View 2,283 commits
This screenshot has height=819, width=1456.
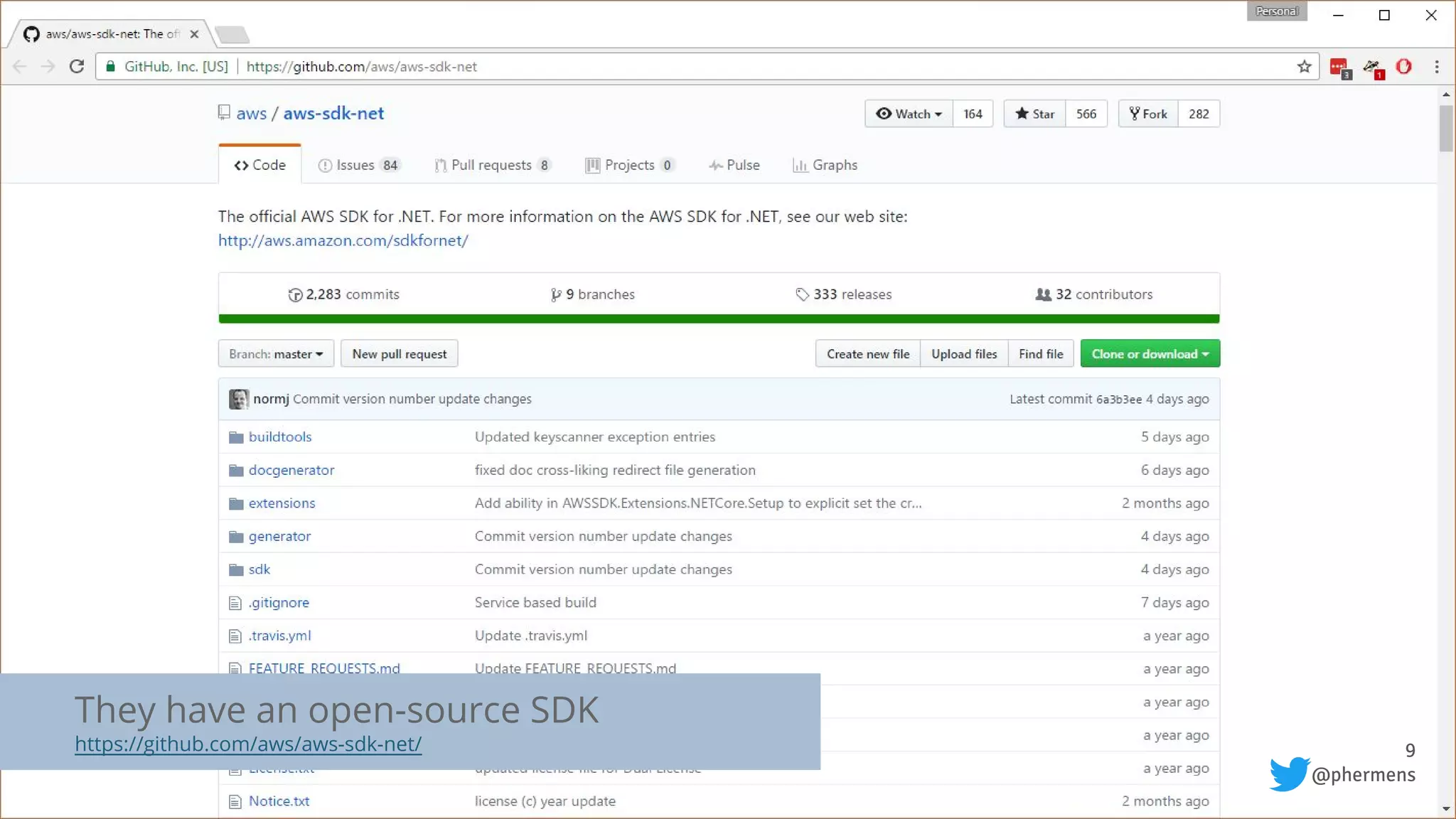click(x=343, y=294)
